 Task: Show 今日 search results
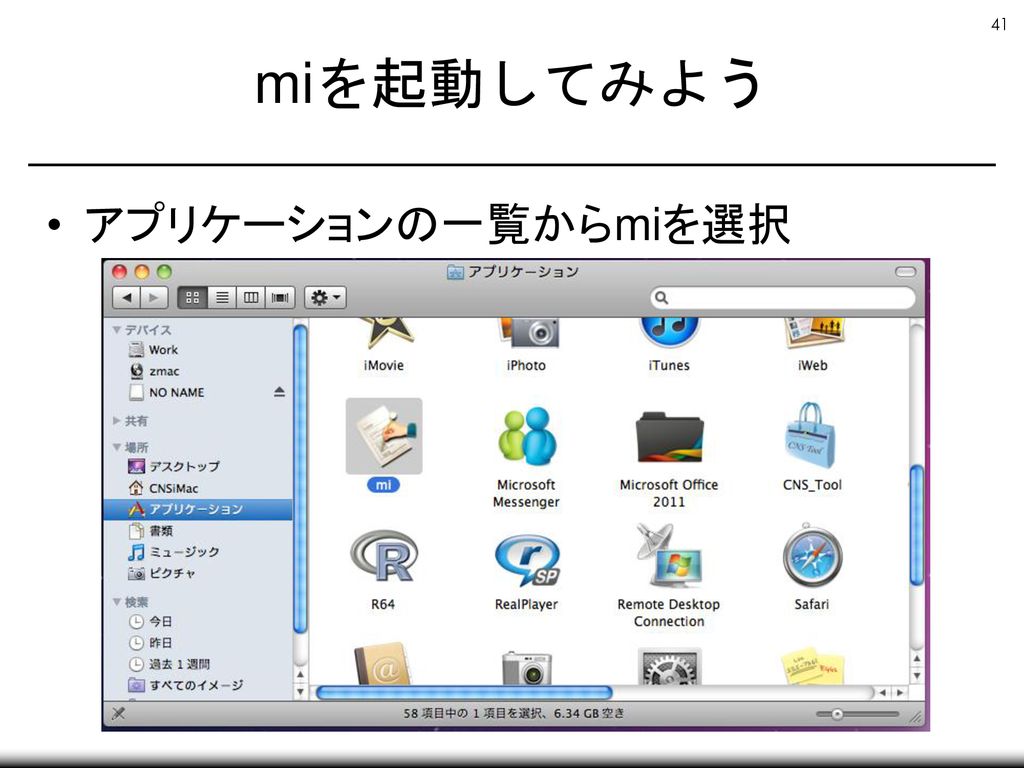(197, 621)
